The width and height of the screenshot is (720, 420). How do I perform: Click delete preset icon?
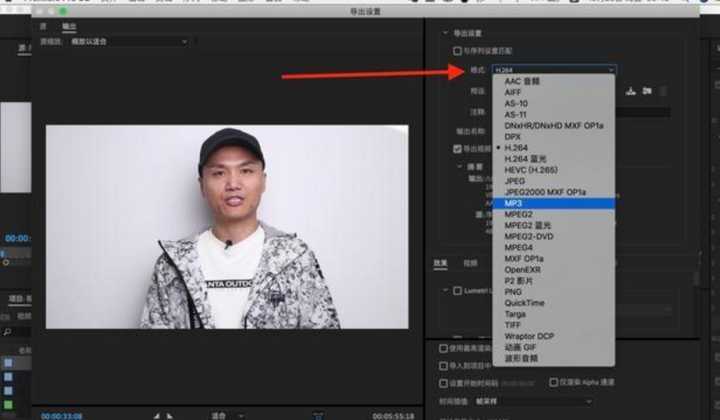pyautogui.click(x=663, y=91)
